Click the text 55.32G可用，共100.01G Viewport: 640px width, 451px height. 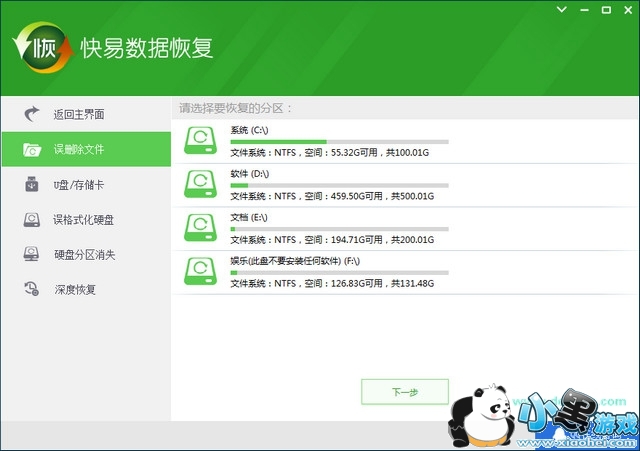tap(380, 153)
